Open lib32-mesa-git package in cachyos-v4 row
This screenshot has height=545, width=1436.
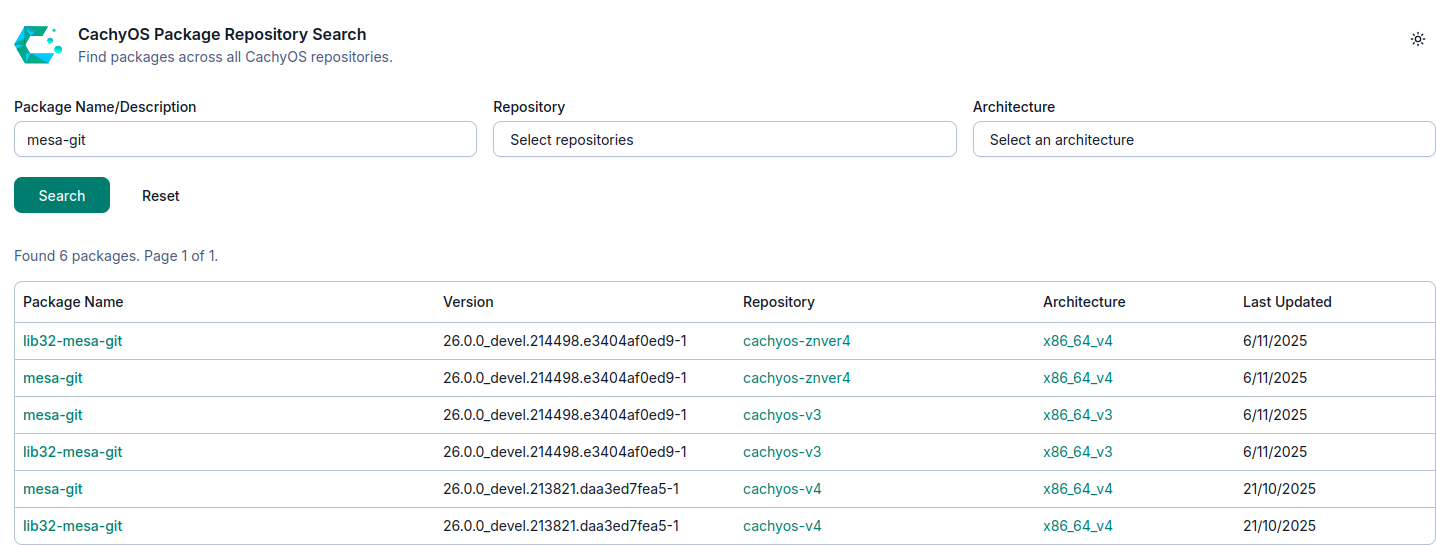point(73,526)
